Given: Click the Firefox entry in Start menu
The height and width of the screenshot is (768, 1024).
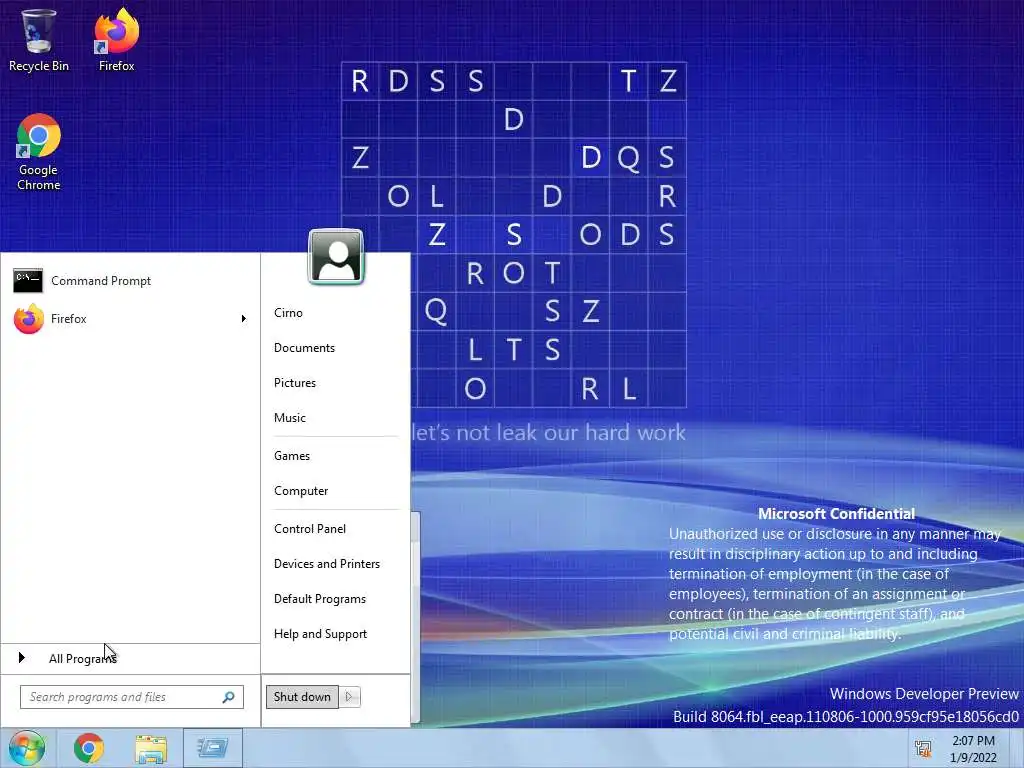Looking at the screenshot, I should coord(131,319).
